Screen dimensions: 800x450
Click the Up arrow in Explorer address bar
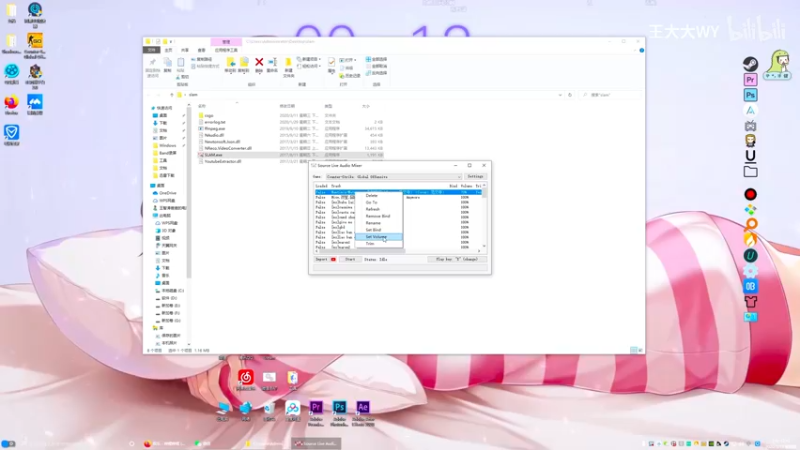click(x=171, y=95)
